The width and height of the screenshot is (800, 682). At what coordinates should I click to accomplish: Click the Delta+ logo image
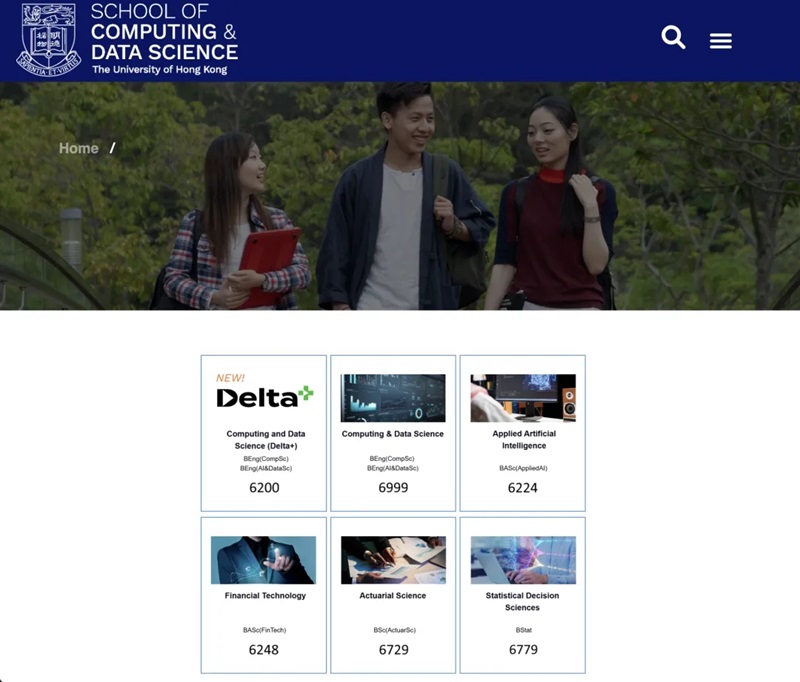[265, 392]
